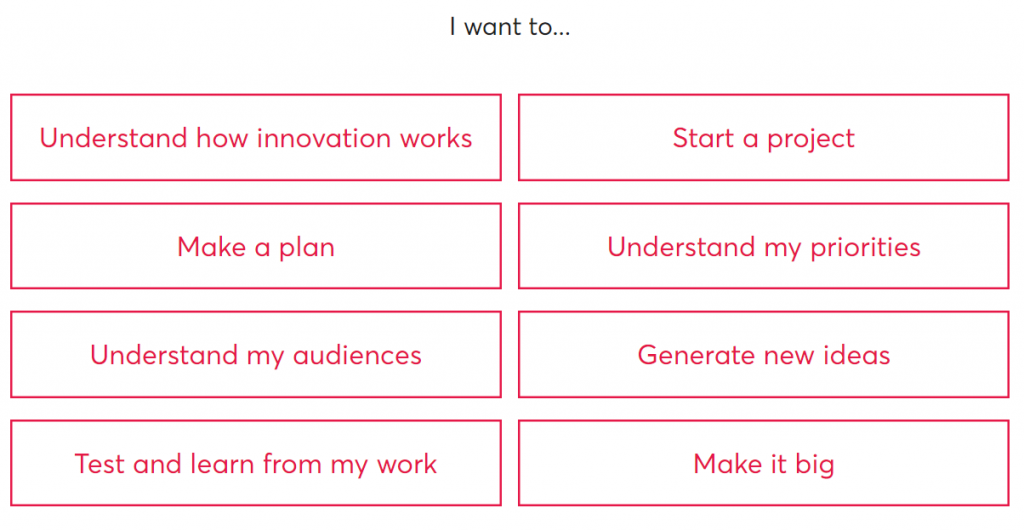Image resolution: width=1024 pixels, height=531 pixels.
Task: Choose the priorities understanding box
Action: [x=763, y=246]
